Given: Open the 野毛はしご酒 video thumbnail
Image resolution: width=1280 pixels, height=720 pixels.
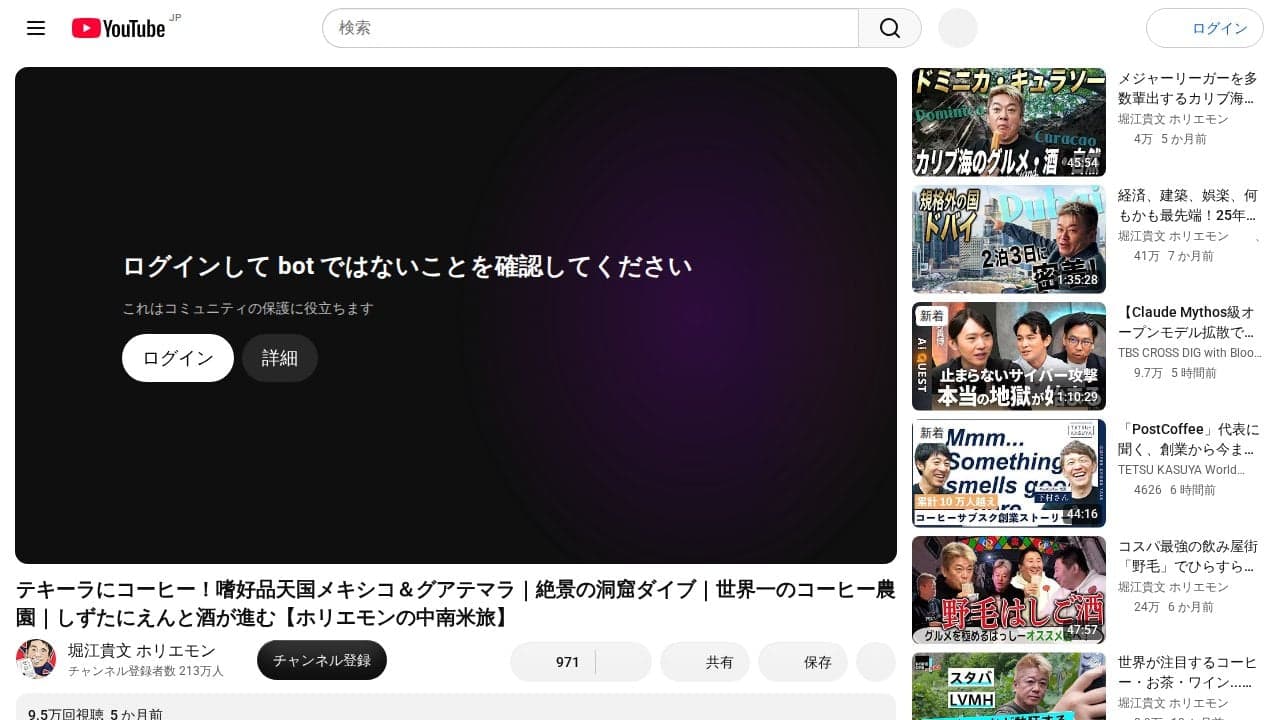Looking at the screenshot, I should click(1009, 590).
